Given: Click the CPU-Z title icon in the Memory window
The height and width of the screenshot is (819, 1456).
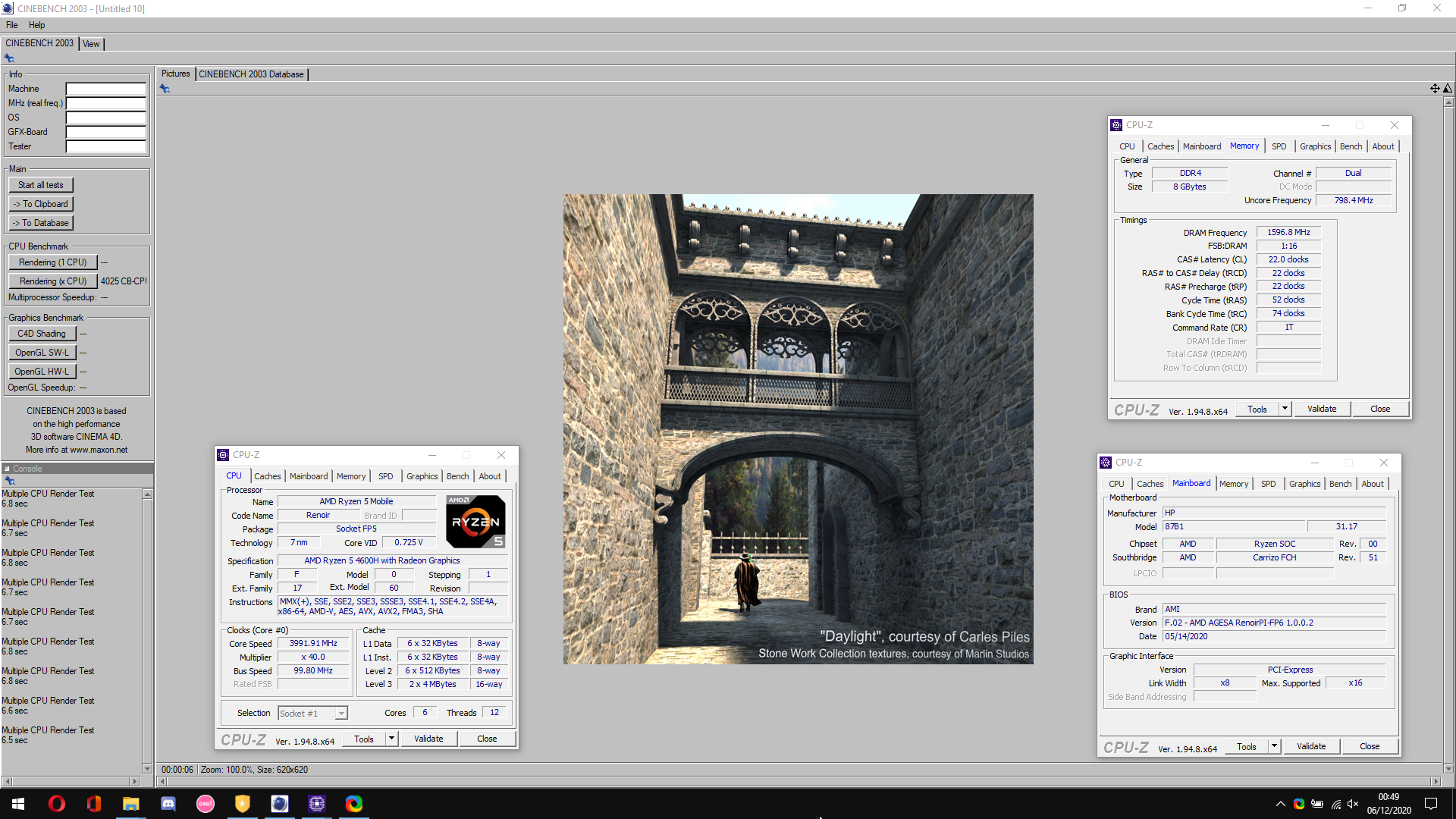Looking at the screenshot, I should [x=1116, y=125].
